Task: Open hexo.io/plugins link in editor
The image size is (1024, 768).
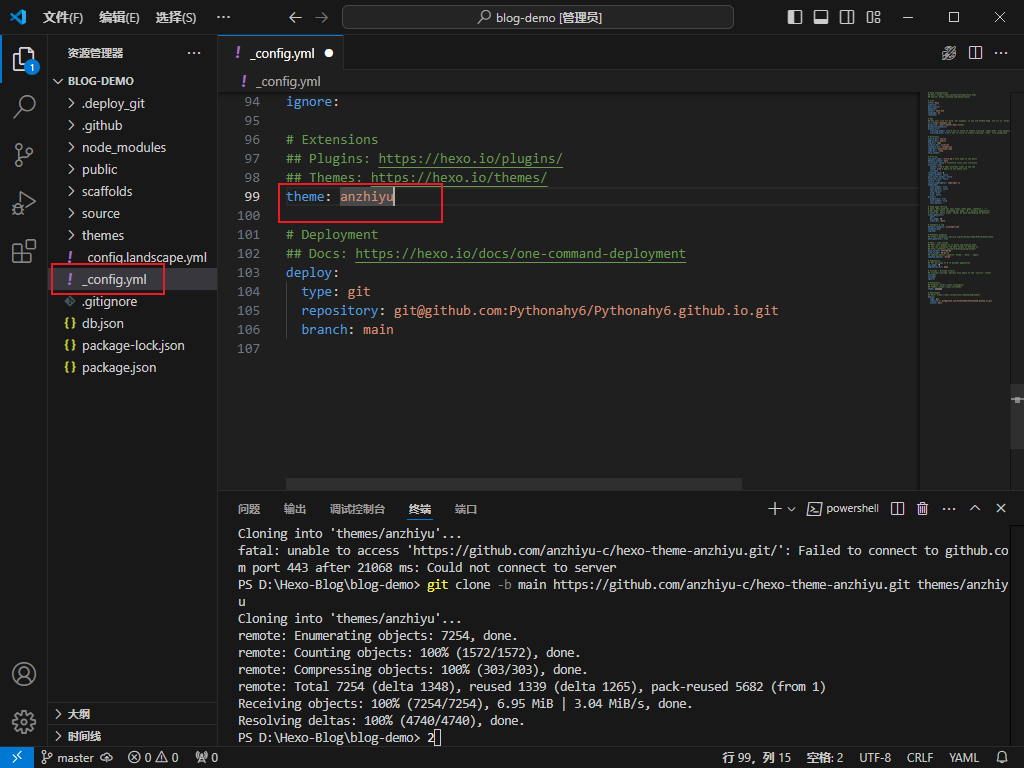Action: coord(470,159)
